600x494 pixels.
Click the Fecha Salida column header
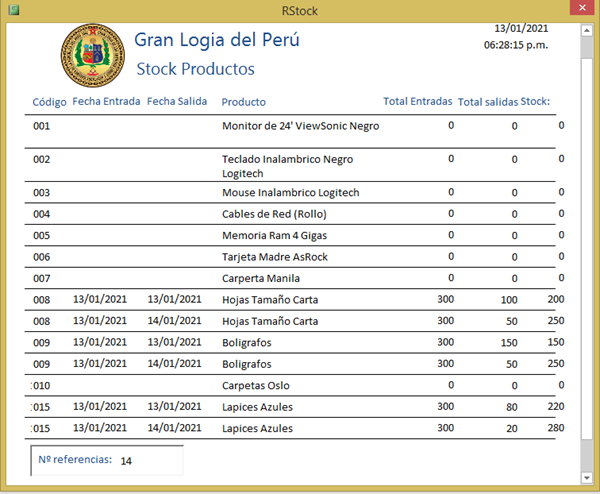pos(177,101)
